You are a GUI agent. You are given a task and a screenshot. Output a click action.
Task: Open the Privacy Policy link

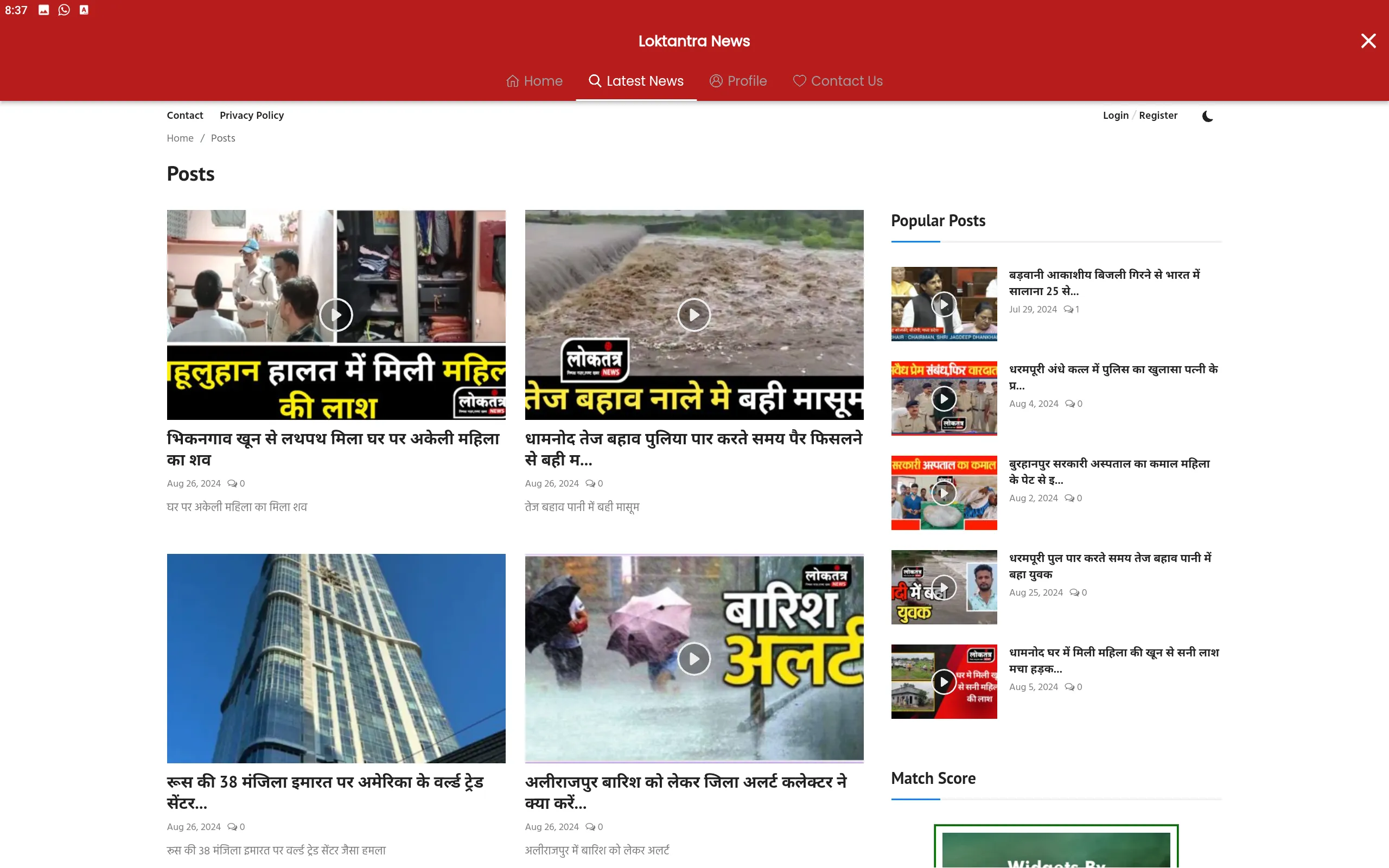click(251, 116)
